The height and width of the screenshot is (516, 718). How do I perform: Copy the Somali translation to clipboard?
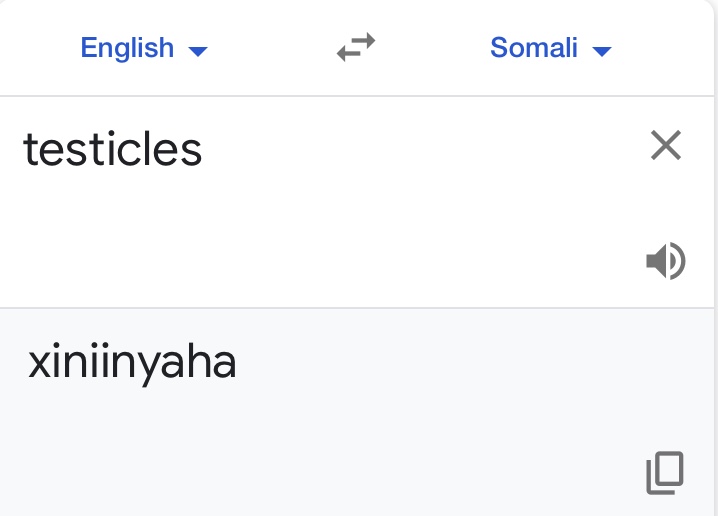(x=665, y=473)
